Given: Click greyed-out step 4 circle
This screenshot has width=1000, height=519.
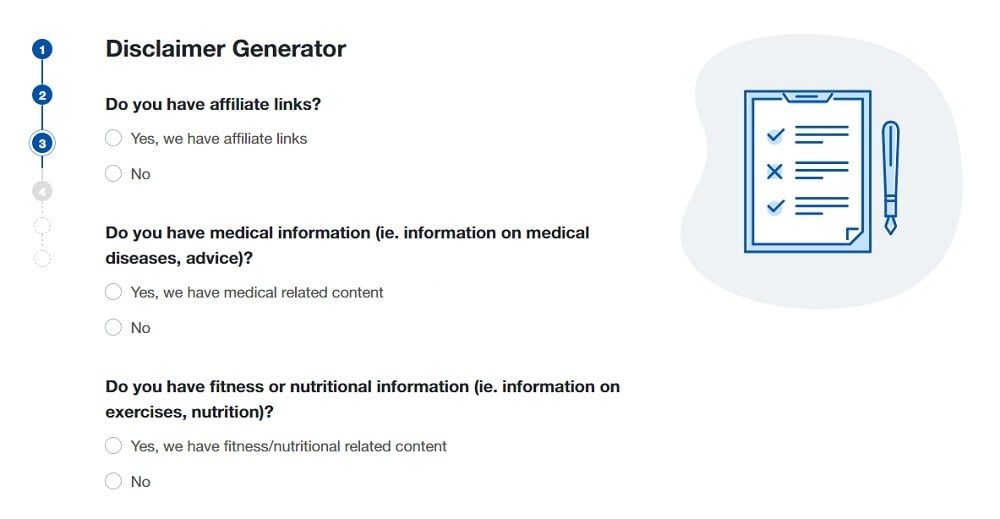Looking at the screenshot, I should point(42,191).
